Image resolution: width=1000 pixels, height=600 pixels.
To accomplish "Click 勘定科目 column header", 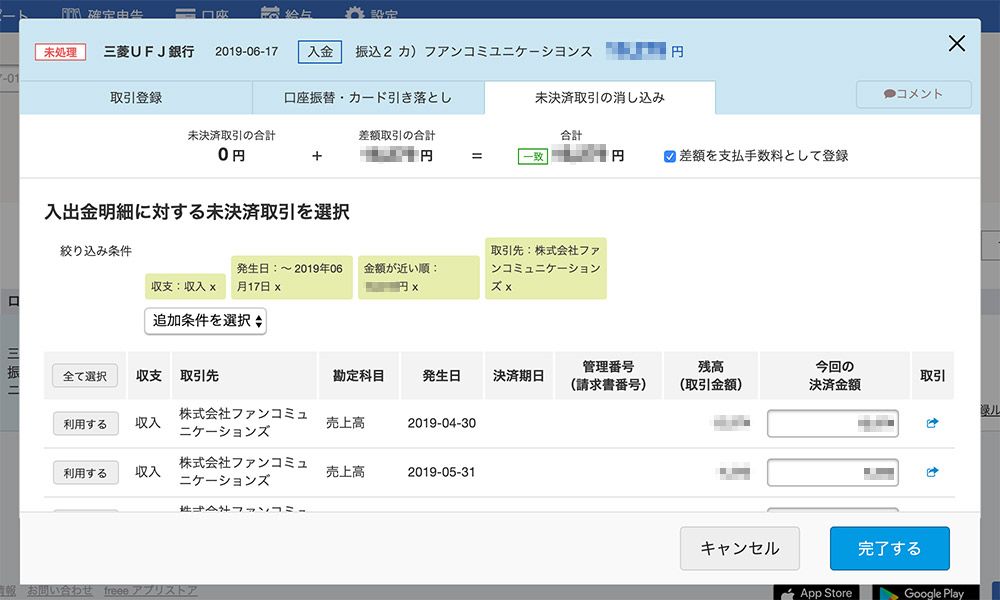I will click(358, 376).
